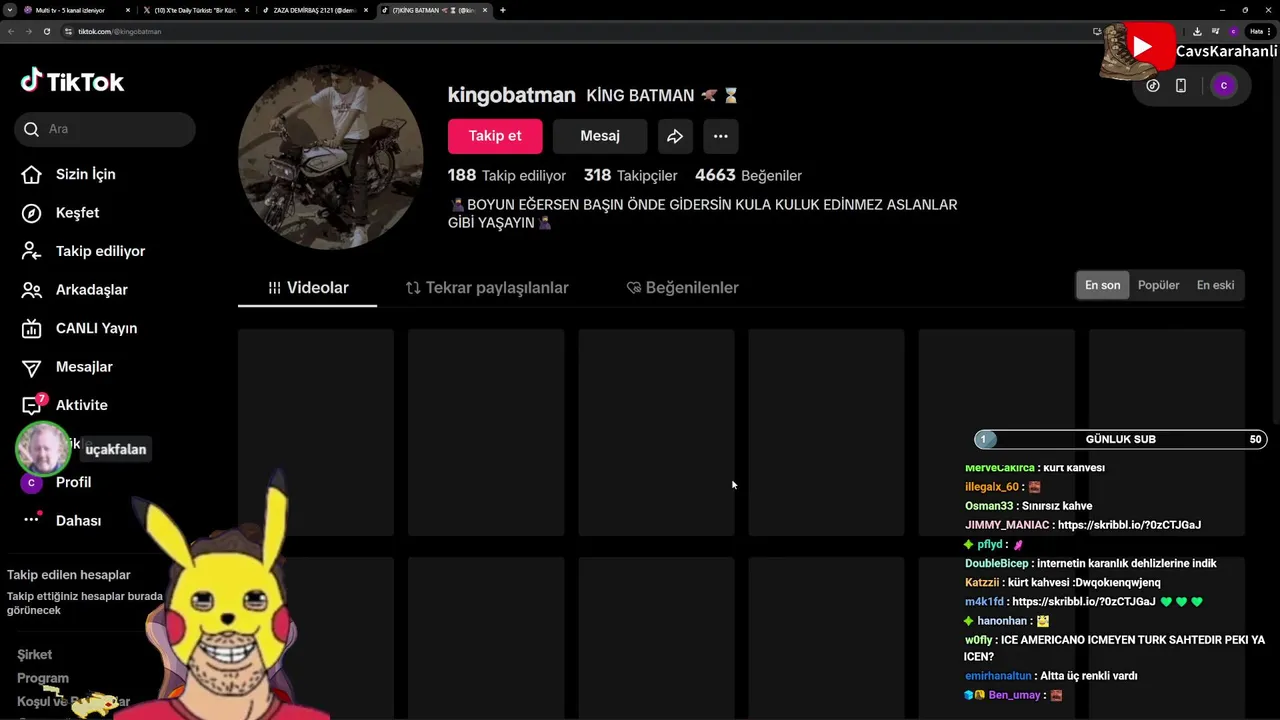Sort videos by En eski

coord(1215,285)
